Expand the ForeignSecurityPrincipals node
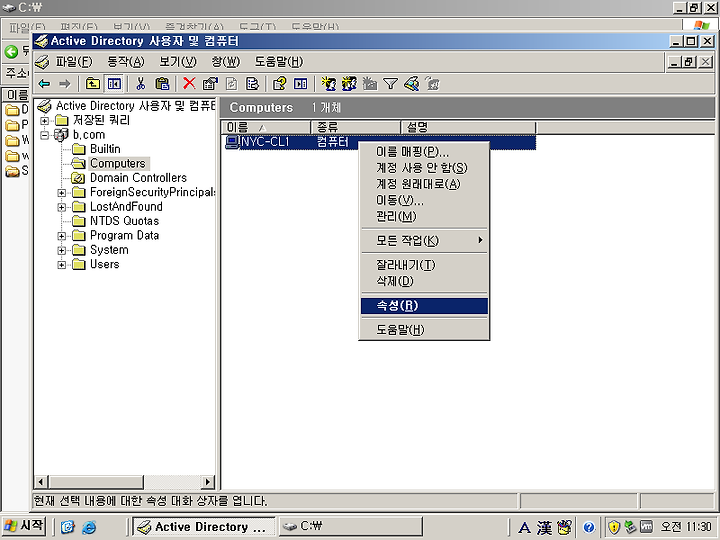The image size is (720, 540). pos(62,193)
